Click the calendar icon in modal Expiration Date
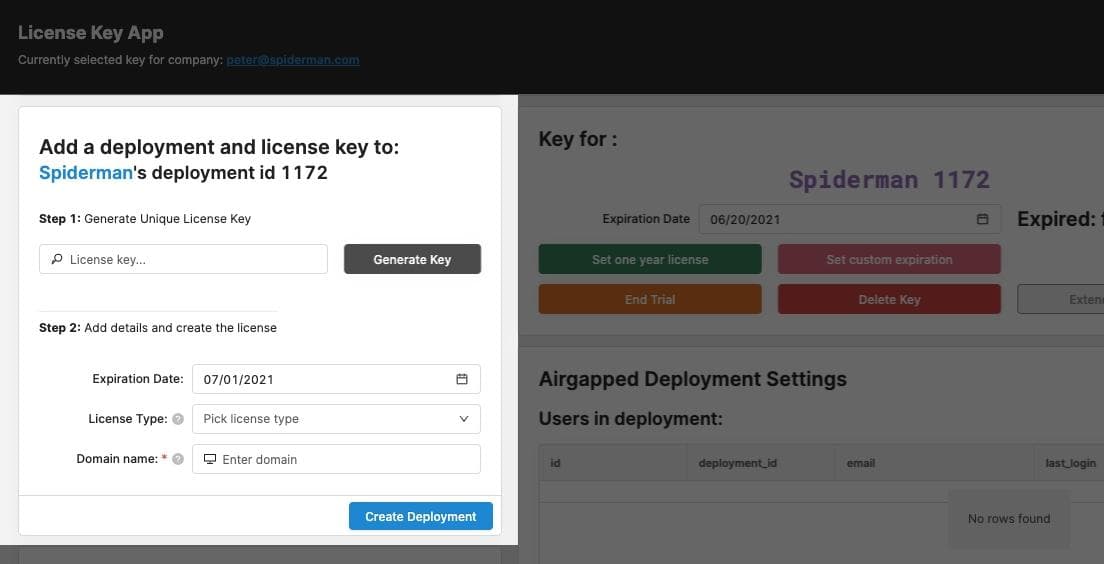This screenshot has height=564, width=1104. point(462,379)
